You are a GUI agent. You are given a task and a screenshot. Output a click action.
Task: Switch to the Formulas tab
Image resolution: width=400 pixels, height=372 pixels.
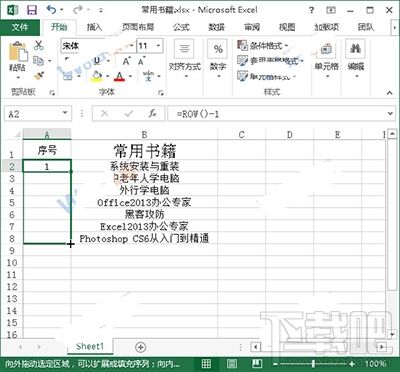coord(181,27)
